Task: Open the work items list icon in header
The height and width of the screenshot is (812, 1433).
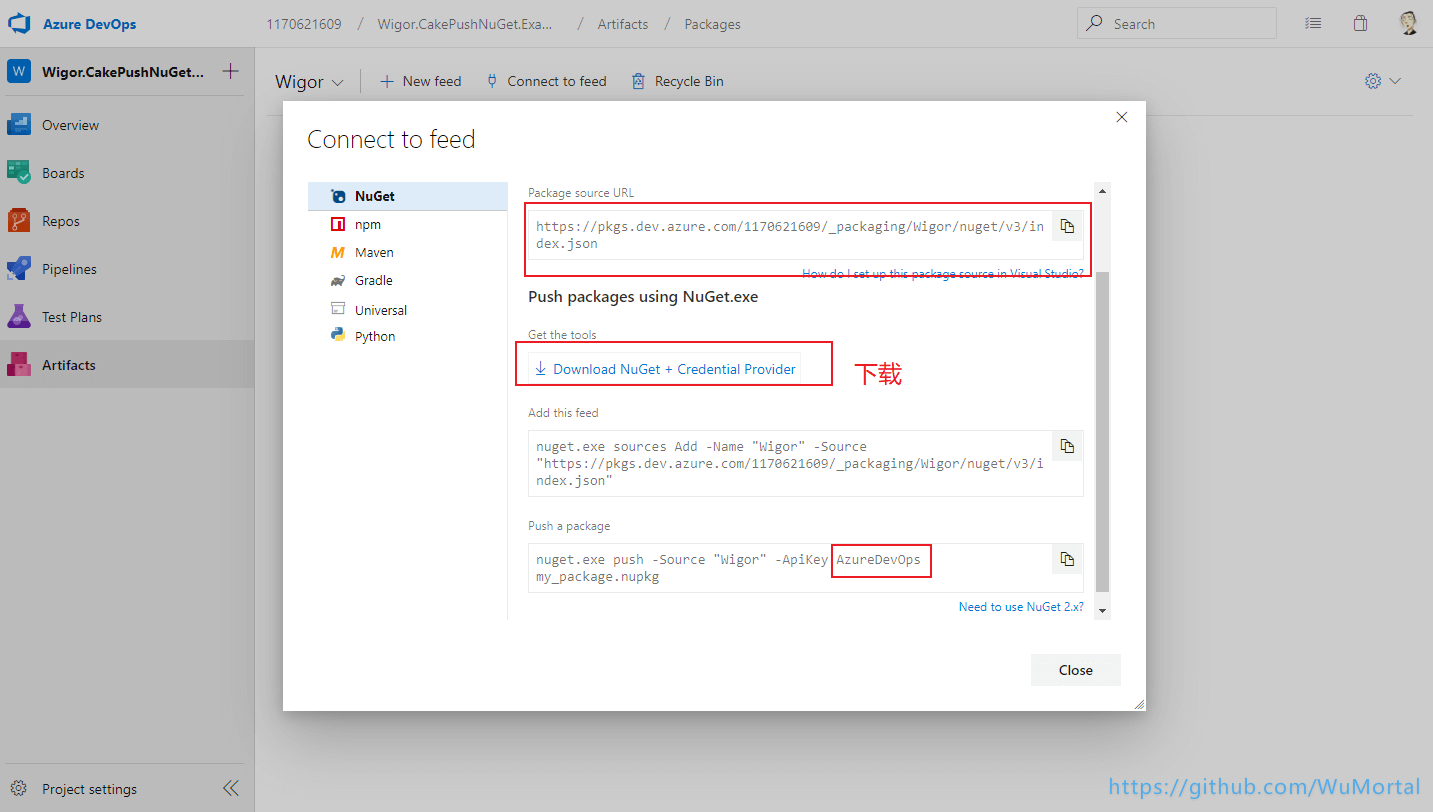Action: point(1314,23)
